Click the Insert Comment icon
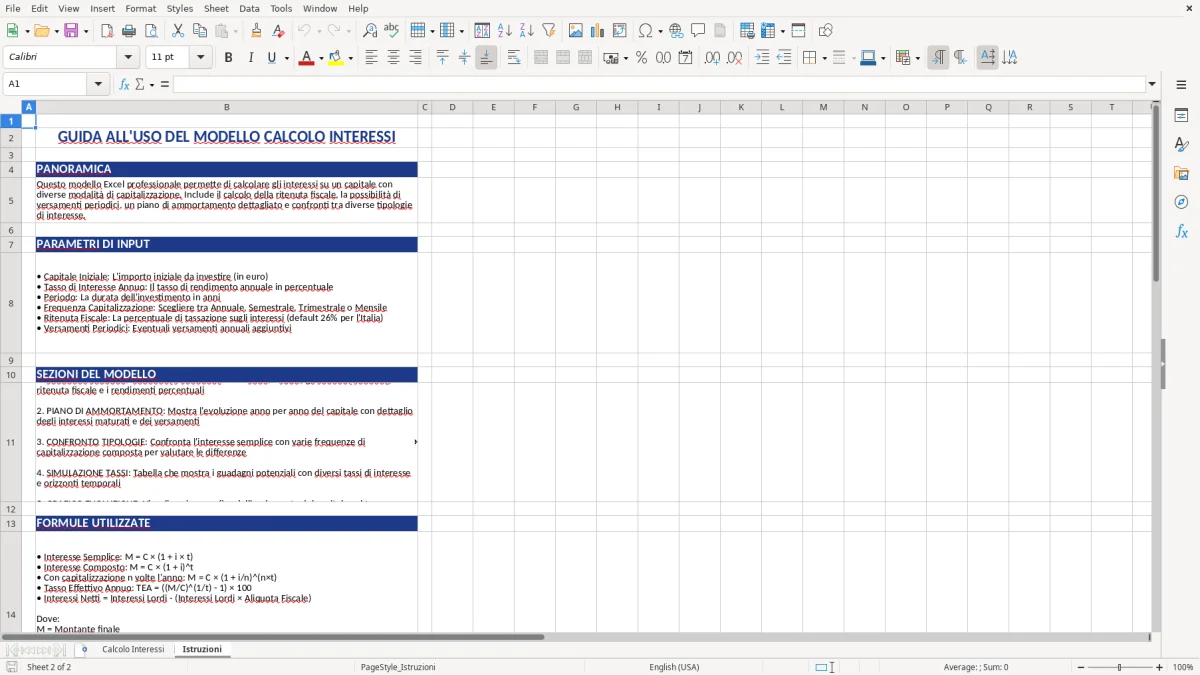The image size is (1200, 675). click(x=698, y=31)
